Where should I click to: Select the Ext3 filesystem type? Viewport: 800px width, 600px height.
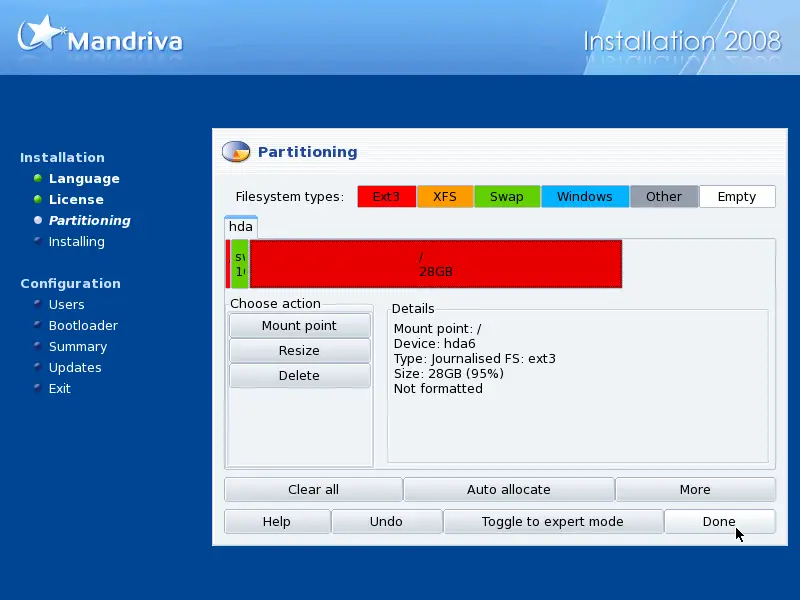(387, 196)
